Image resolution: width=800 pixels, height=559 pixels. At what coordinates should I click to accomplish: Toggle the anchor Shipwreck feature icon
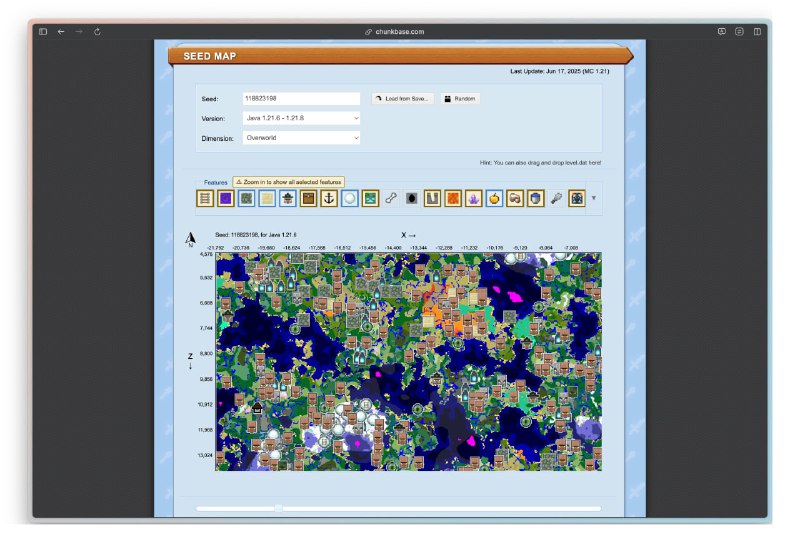pos(328,199)
